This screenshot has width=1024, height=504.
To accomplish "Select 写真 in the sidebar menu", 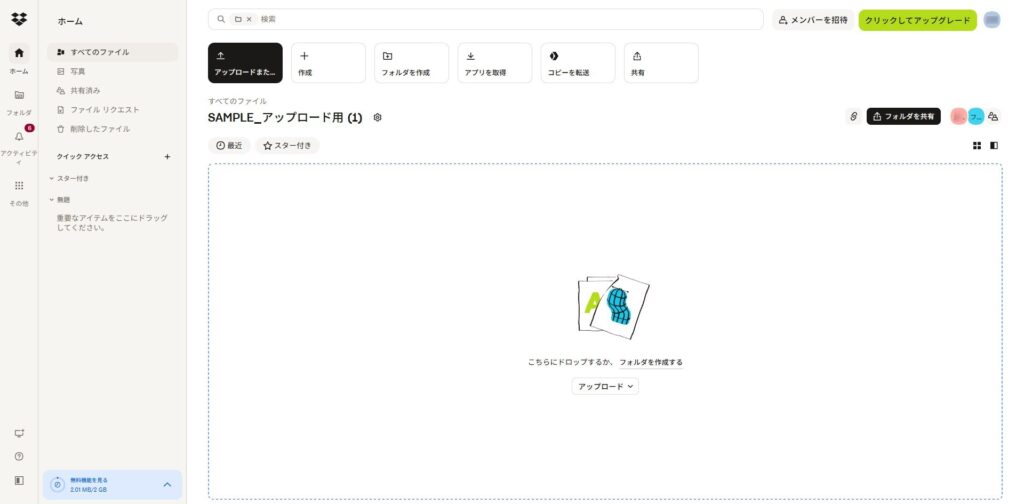I will [x=77, y=71].
